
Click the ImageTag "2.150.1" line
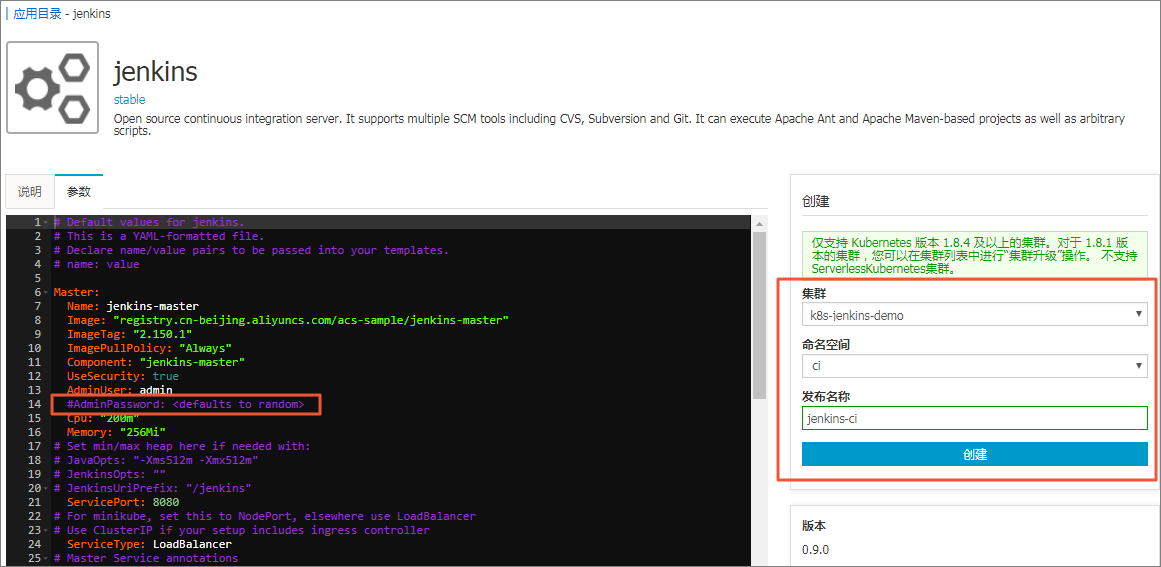pyautogui.click(x=129, y=334)
